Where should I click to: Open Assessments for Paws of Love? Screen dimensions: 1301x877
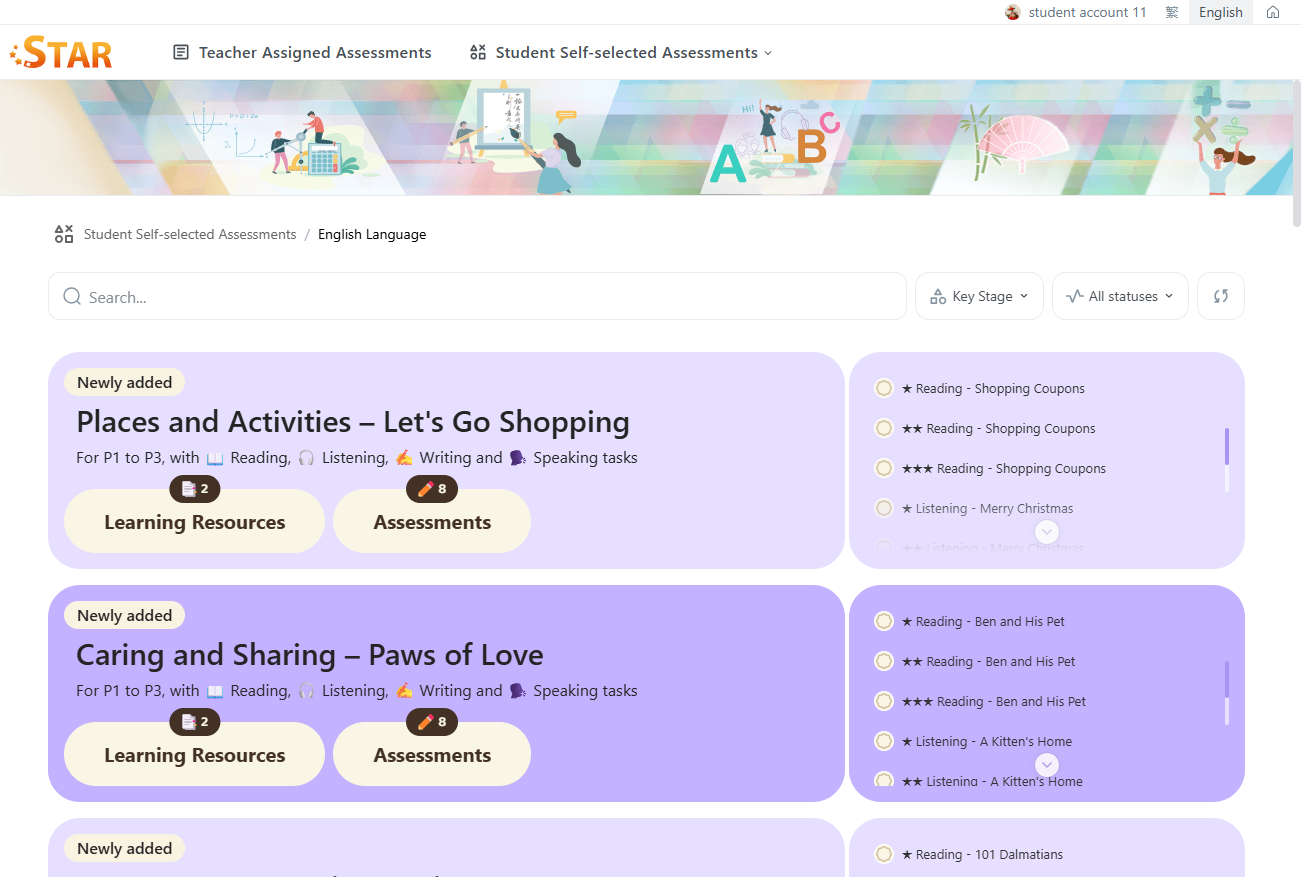432,755
